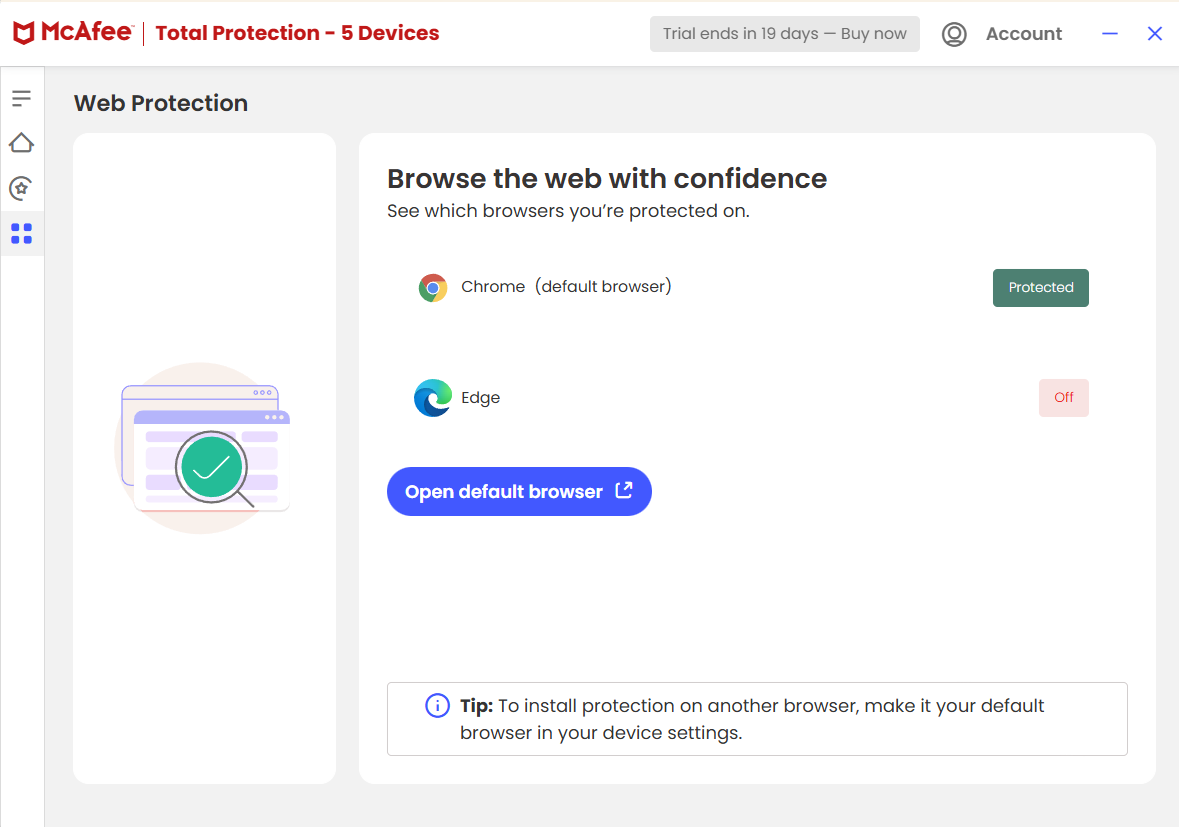Screen dimensions: 1179x827
Task: Select the Home icon in the sidebar
Action: pos(22,143)
